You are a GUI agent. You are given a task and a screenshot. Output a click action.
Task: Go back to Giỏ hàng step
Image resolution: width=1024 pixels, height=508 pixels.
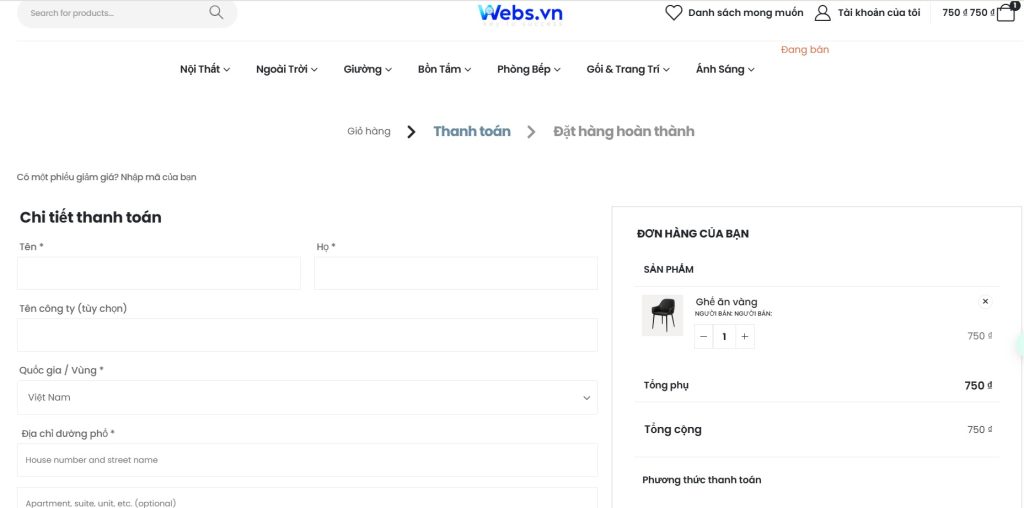point(369,131)
